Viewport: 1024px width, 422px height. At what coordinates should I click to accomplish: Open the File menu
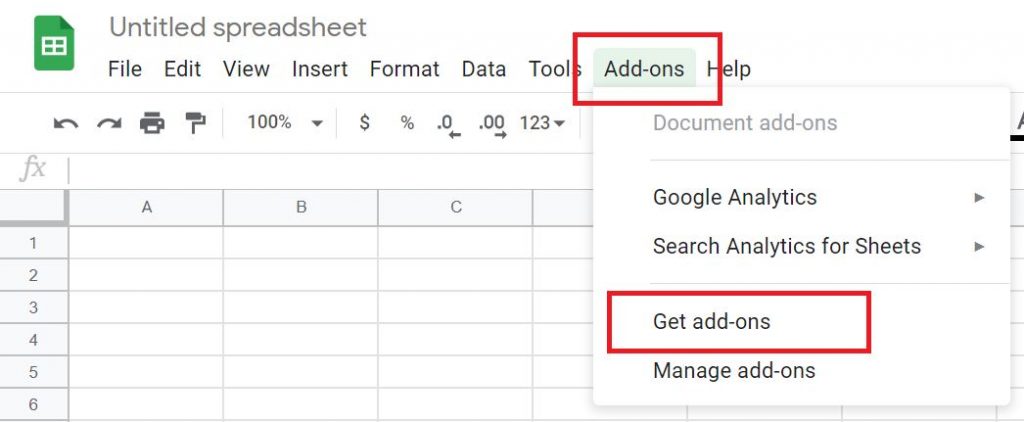point(125,69)
